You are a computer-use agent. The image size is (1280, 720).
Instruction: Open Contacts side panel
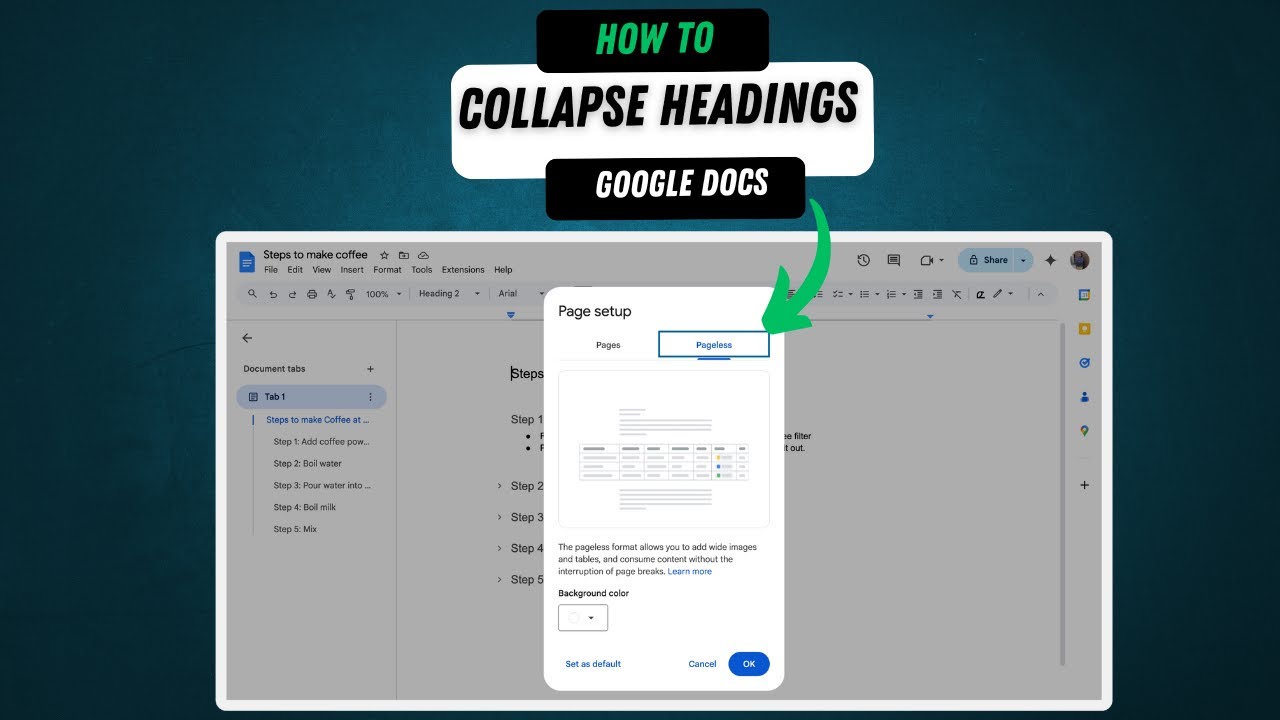[1084, 397]
